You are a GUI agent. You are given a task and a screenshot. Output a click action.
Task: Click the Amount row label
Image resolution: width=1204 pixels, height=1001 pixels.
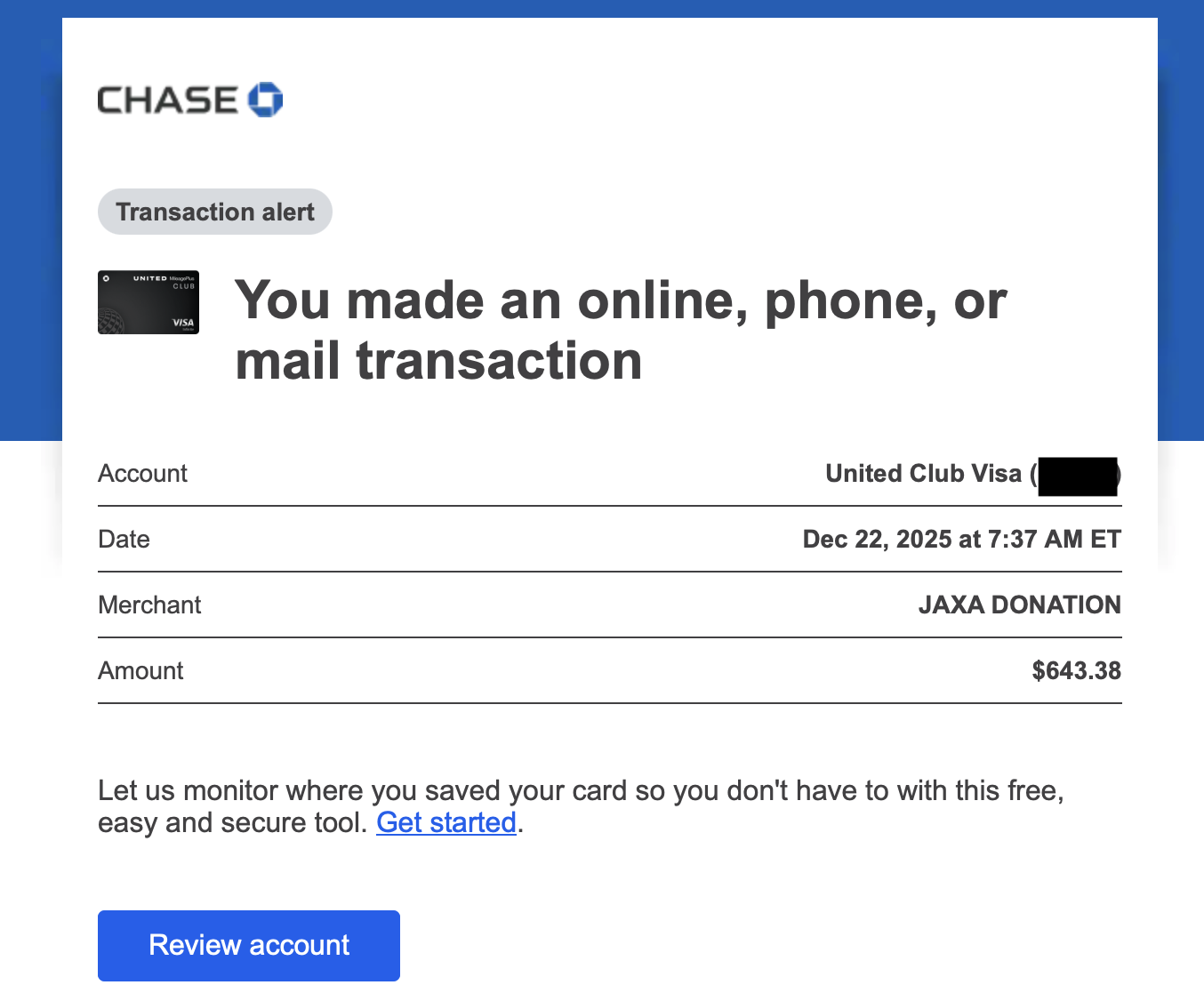point(140,671)
